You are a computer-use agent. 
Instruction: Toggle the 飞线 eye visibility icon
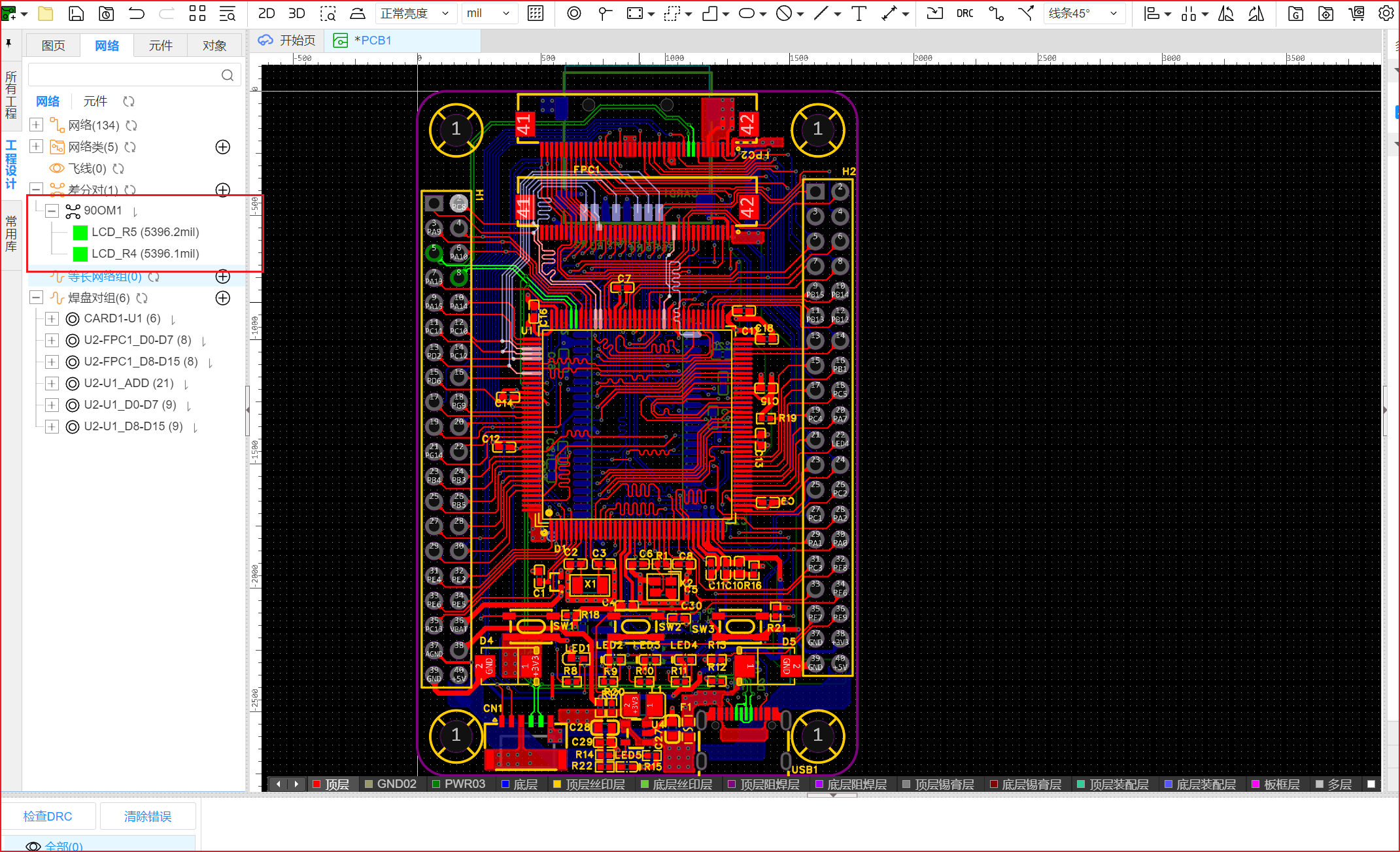(x=57, y=169)
